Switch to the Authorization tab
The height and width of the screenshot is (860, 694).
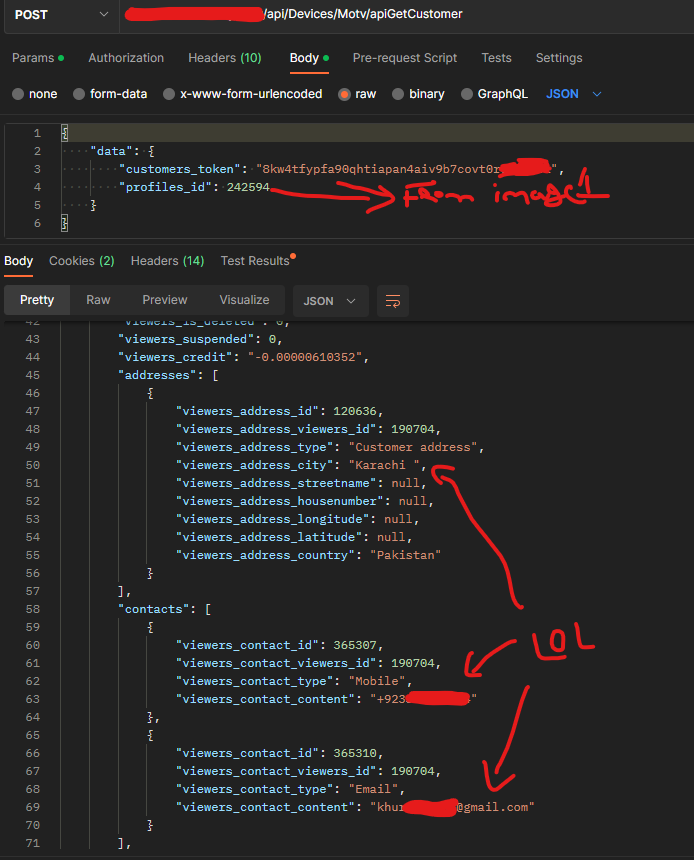pos(126,58)
